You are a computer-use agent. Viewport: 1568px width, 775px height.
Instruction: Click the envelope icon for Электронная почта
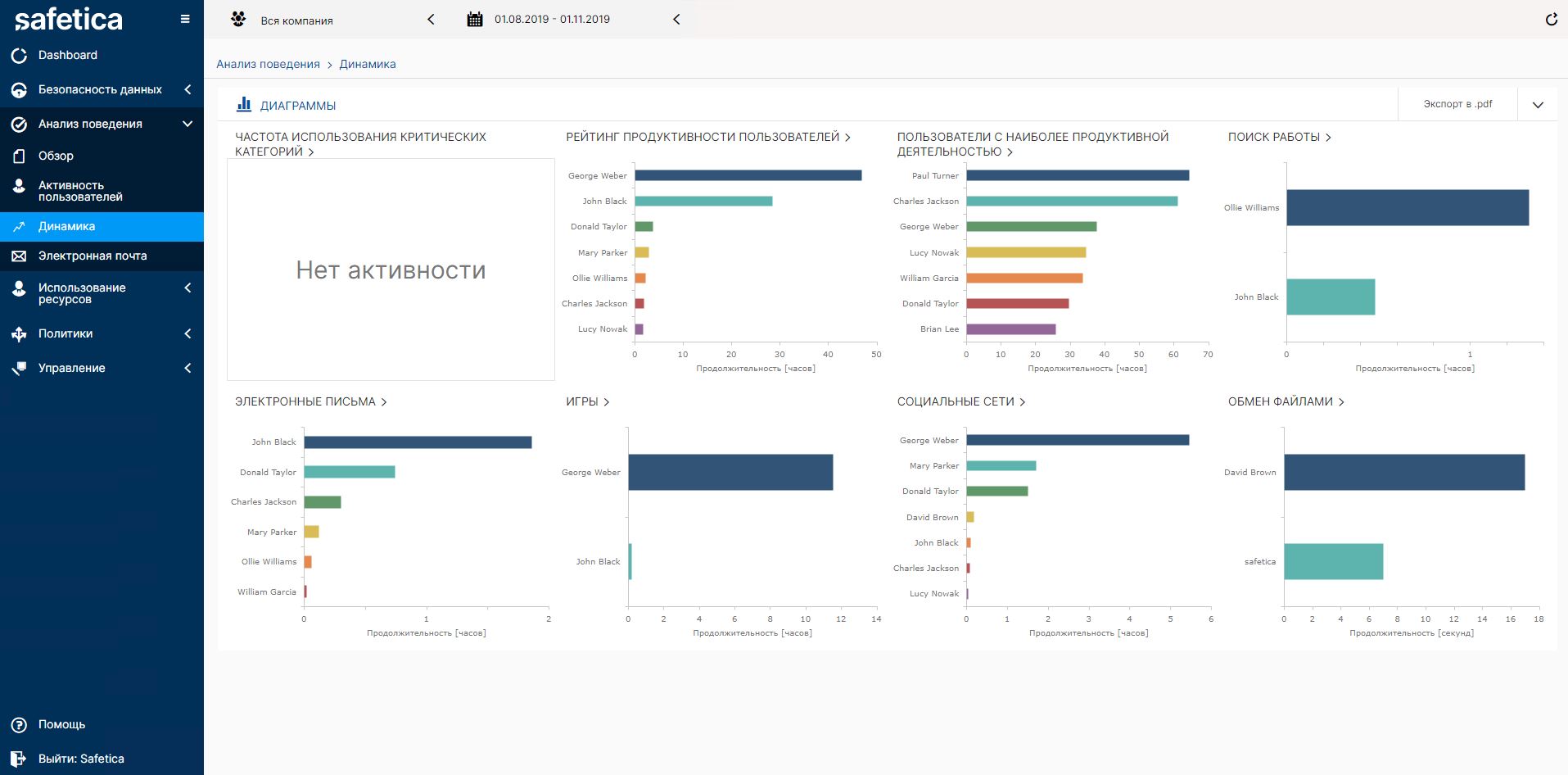click(x=19, y=256)
